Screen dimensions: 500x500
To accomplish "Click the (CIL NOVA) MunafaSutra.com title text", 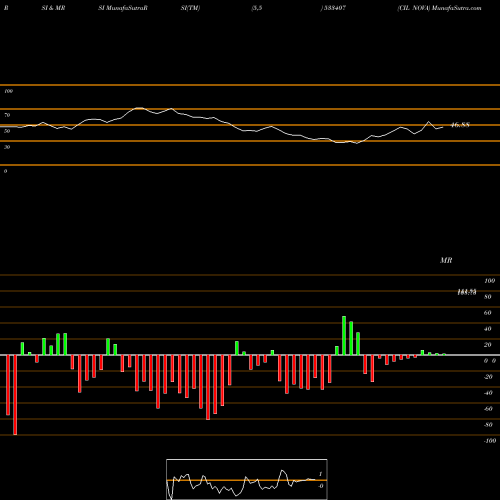I will (x=439, y=8).
